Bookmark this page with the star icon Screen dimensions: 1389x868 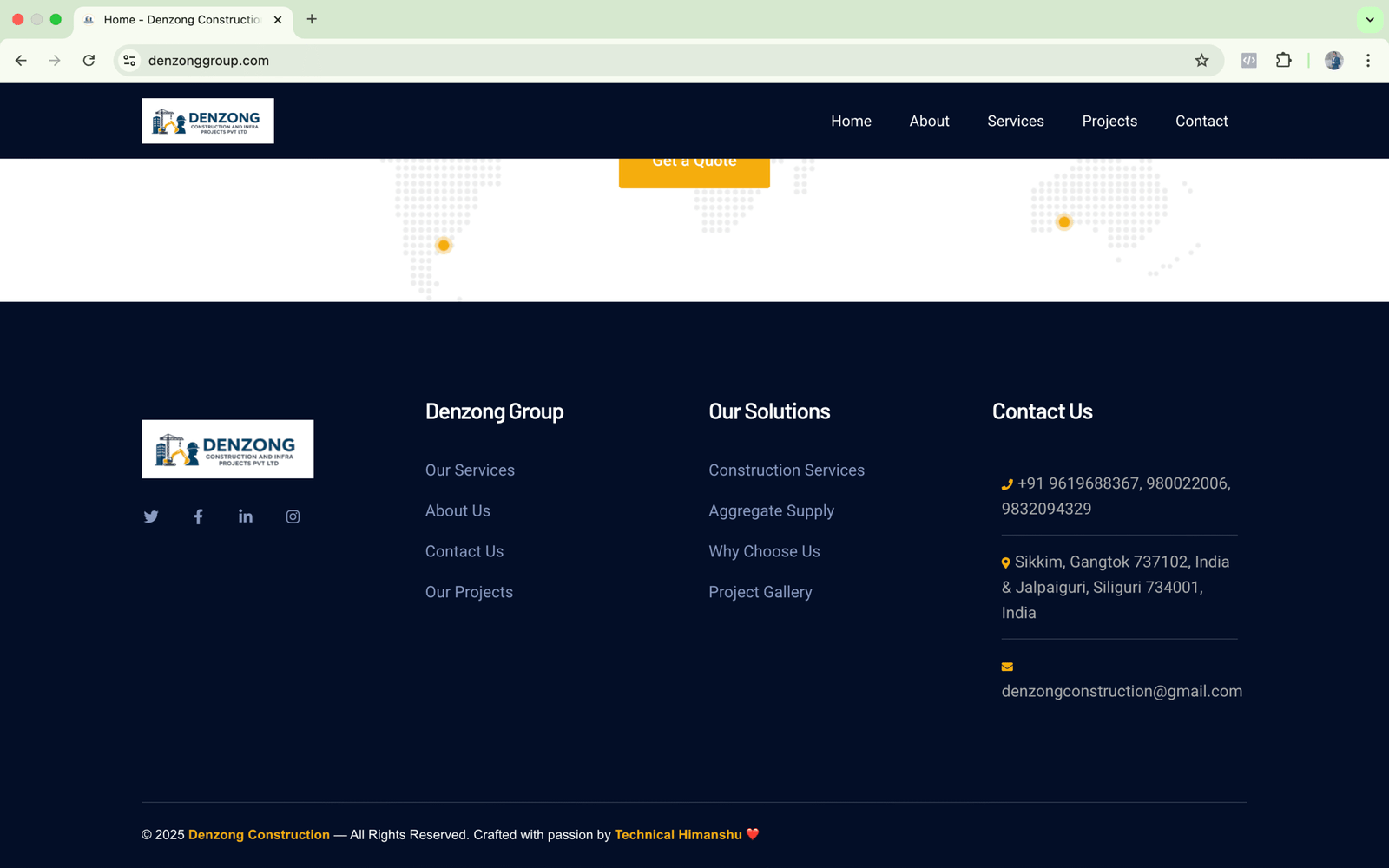click(x=1201, y=61)
